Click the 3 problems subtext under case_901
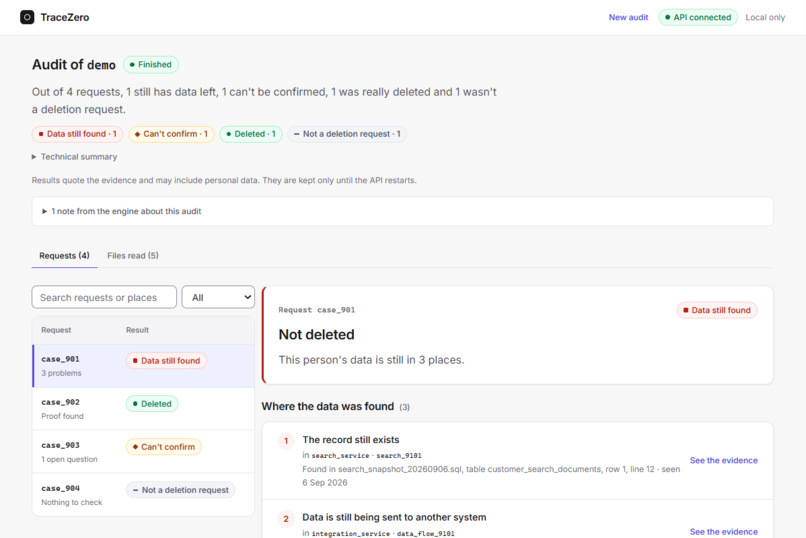Screen dimensions: 806x538 [x=61, y=373]
